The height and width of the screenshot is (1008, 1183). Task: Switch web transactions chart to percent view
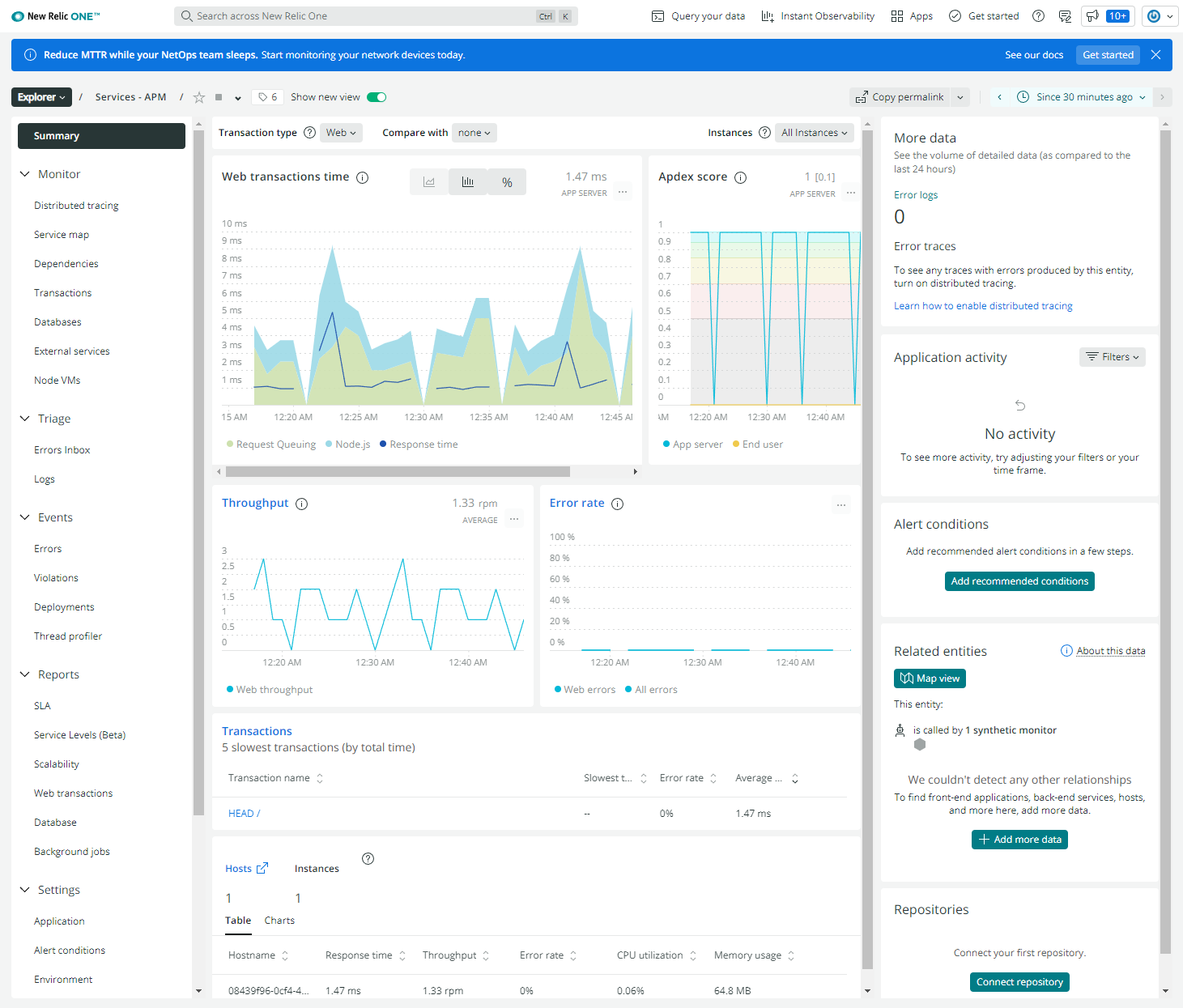pyautogui.click(x=507, y=182)
